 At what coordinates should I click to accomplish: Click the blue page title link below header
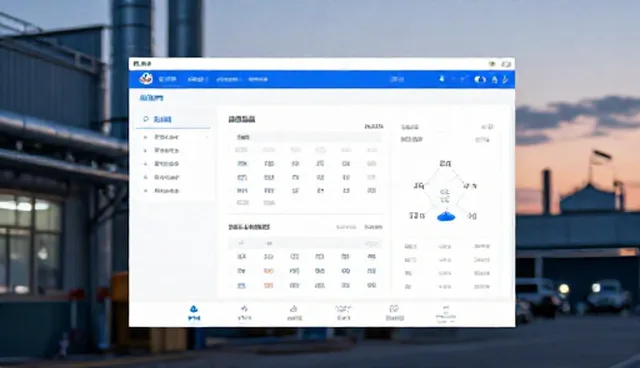[x=151, y=98]
